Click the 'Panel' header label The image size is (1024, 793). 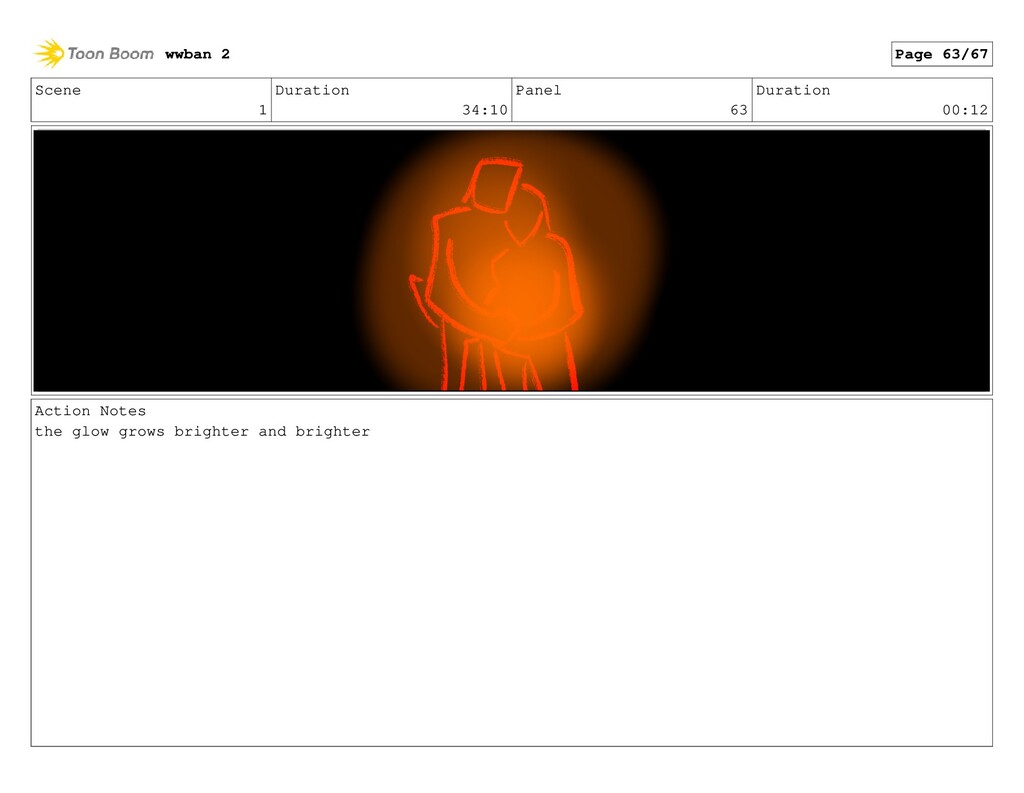click(x=538, y=90)
